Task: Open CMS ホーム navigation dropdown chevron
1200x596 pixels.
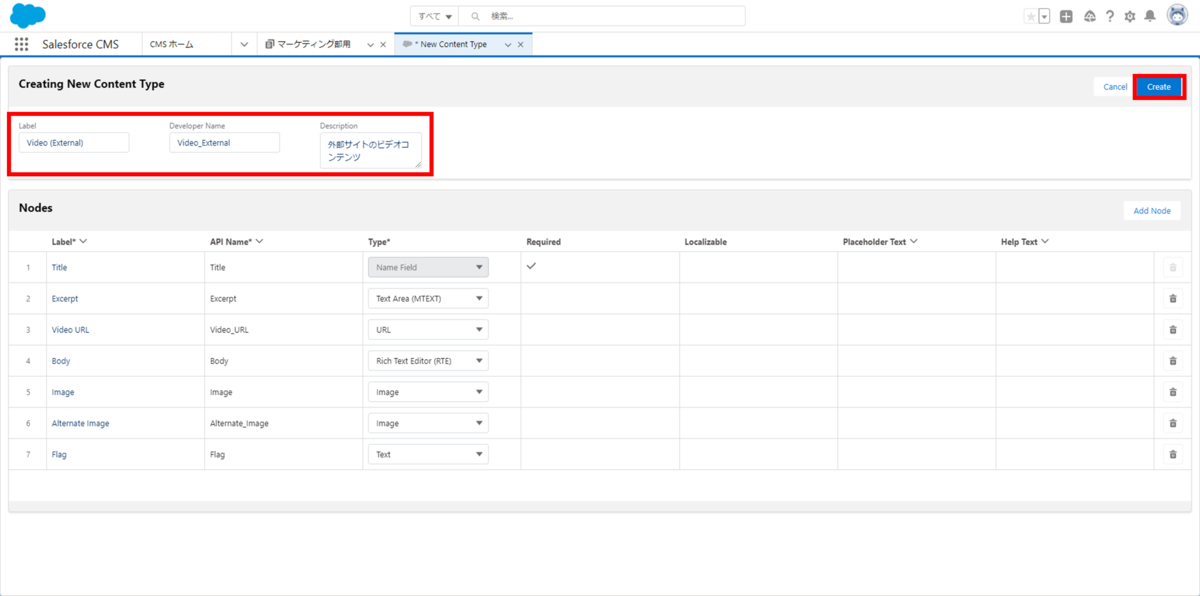Action: click(x=244, y=45)
